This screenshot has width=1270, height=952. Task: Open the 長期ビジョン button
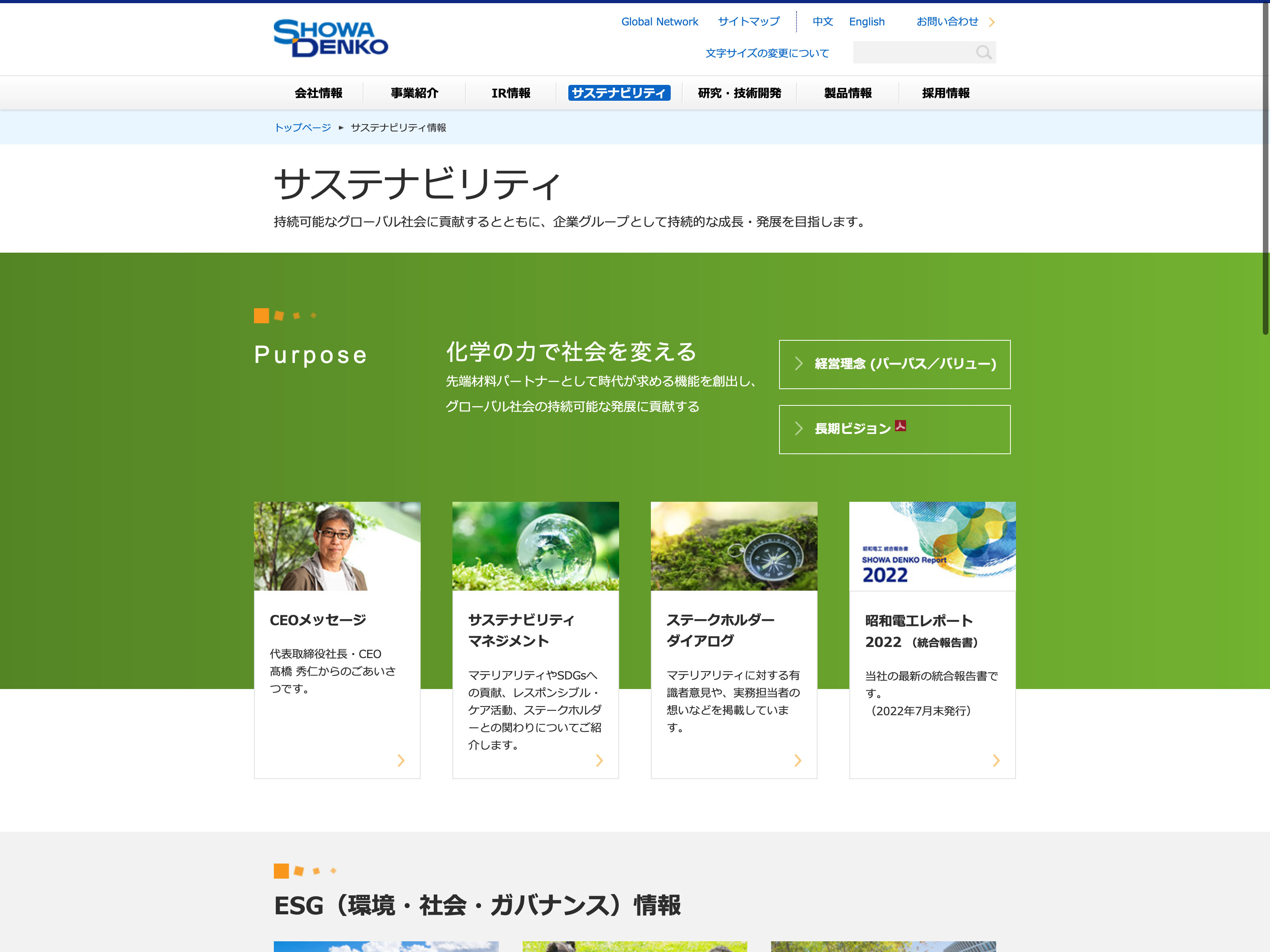point(894,429)
